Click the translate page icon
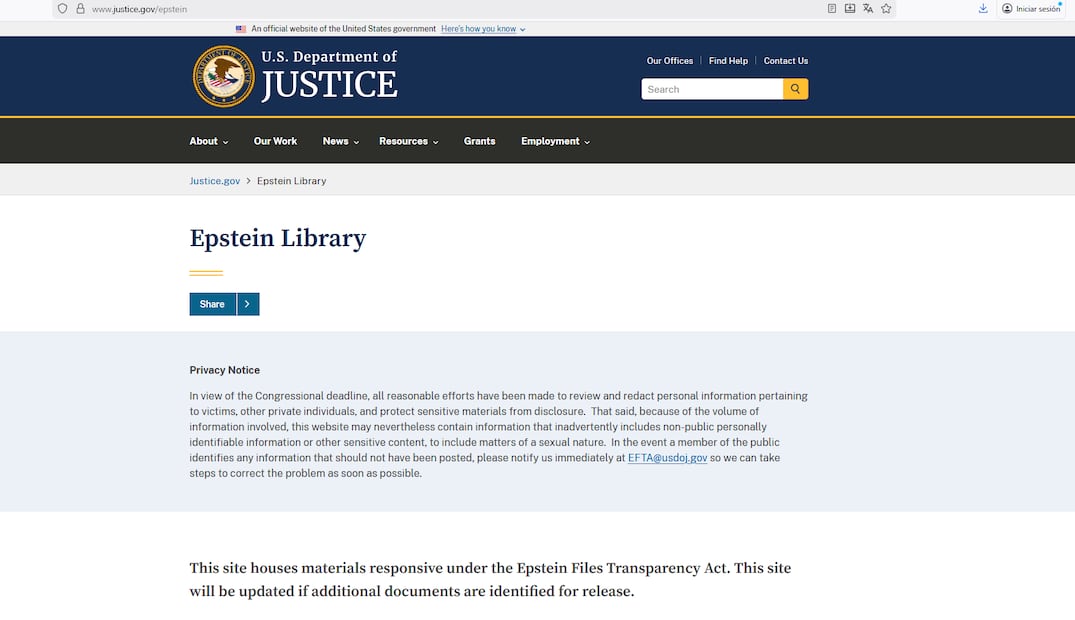Screen dimensions: 1075x620 pos(867,8)
